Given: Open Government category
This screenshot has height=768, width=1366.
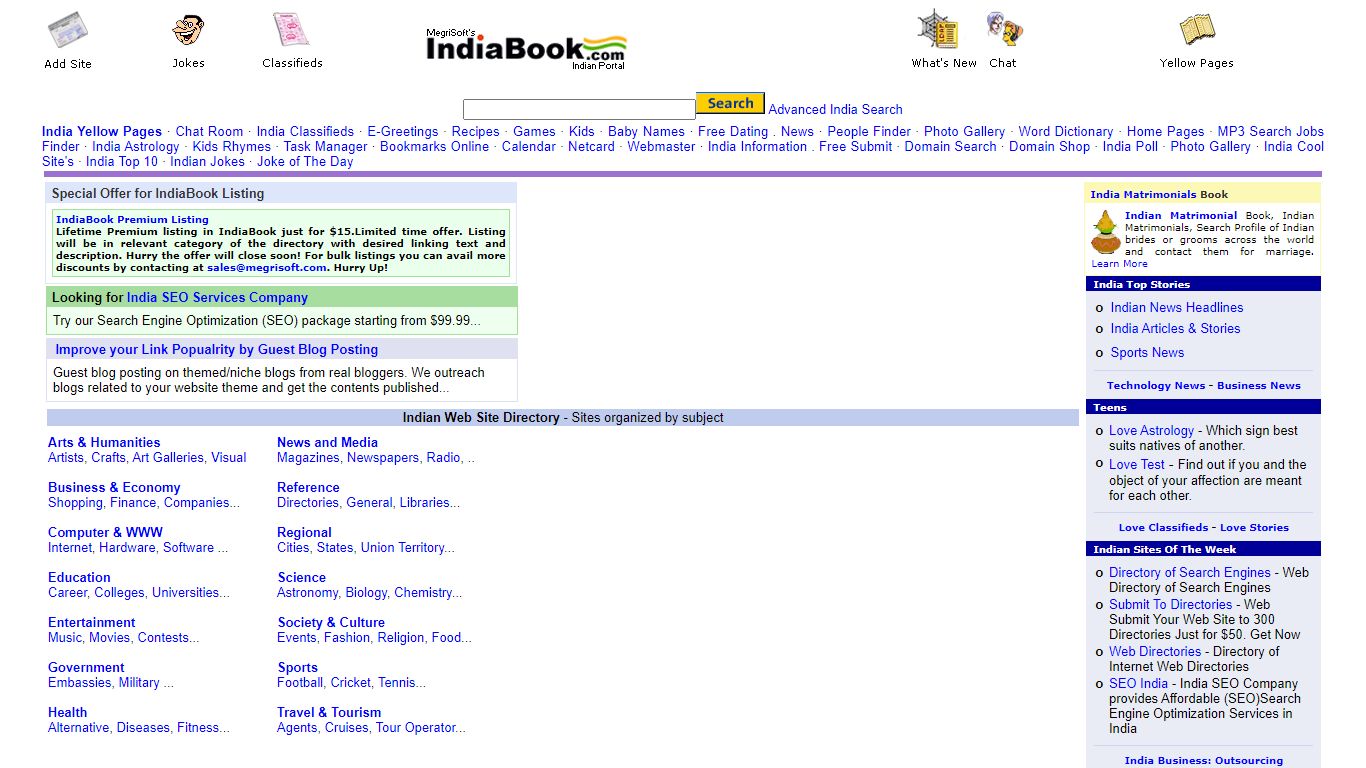Looking at the screenshot, I should point(86,667).
